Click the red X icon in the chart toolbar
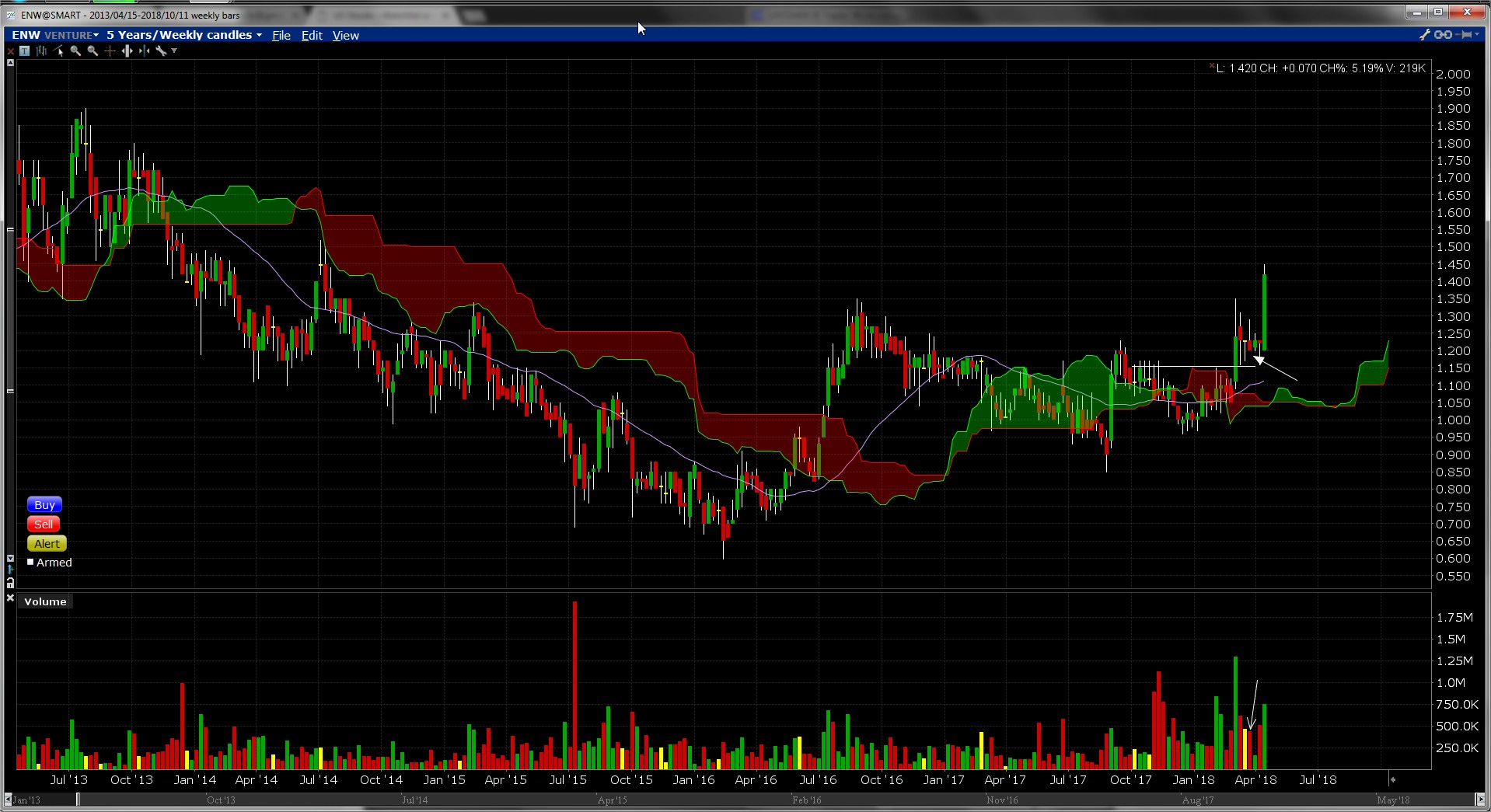This screenshot has height=812, width=1491. (10, 51)
